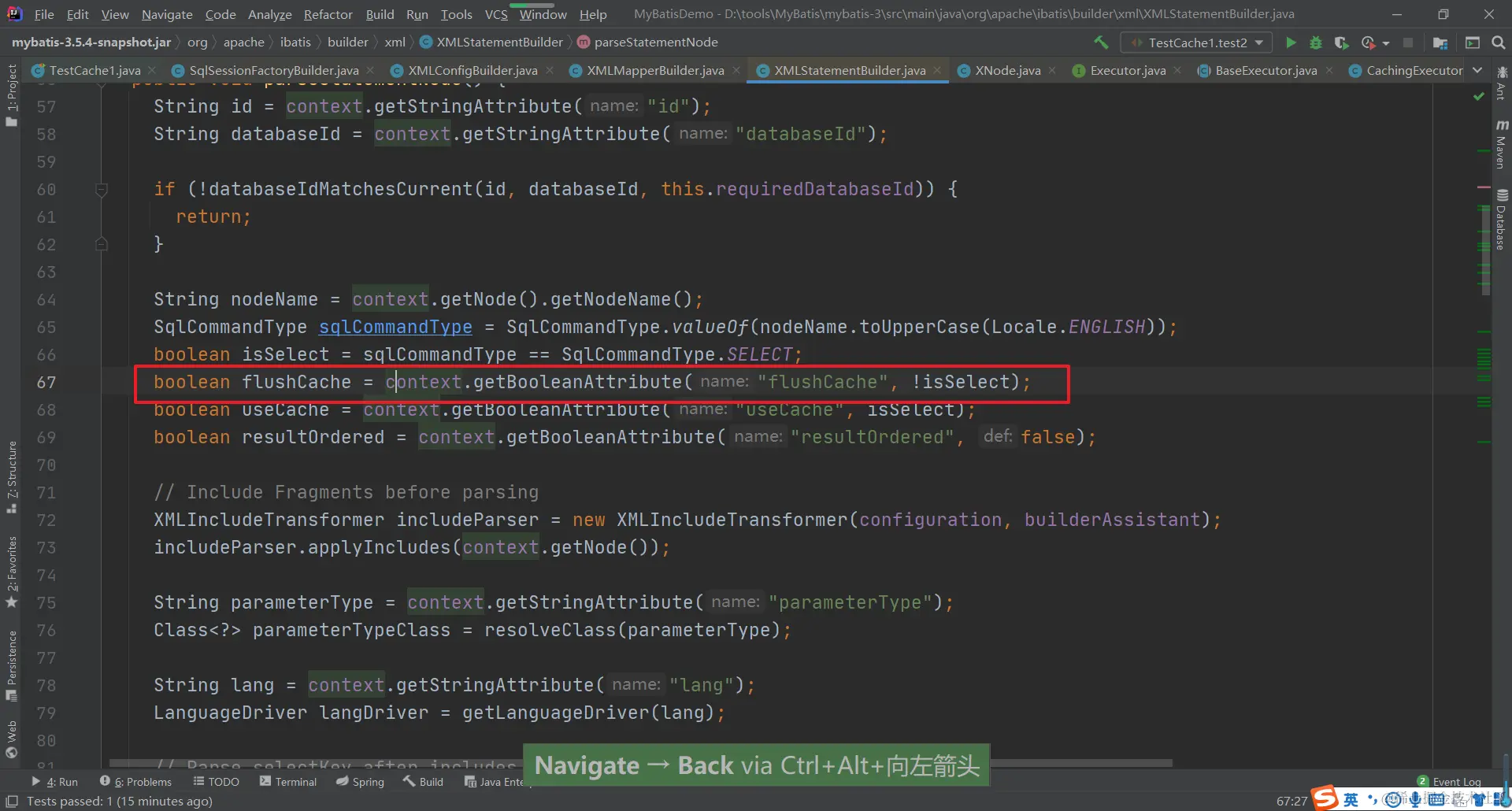Image resolution: width=1512 pixels, height=811 pixels.
Task: Open the TestCache1.test2 run configuration dropdown
Action: pyautogui.click(x=1197, y=43)
